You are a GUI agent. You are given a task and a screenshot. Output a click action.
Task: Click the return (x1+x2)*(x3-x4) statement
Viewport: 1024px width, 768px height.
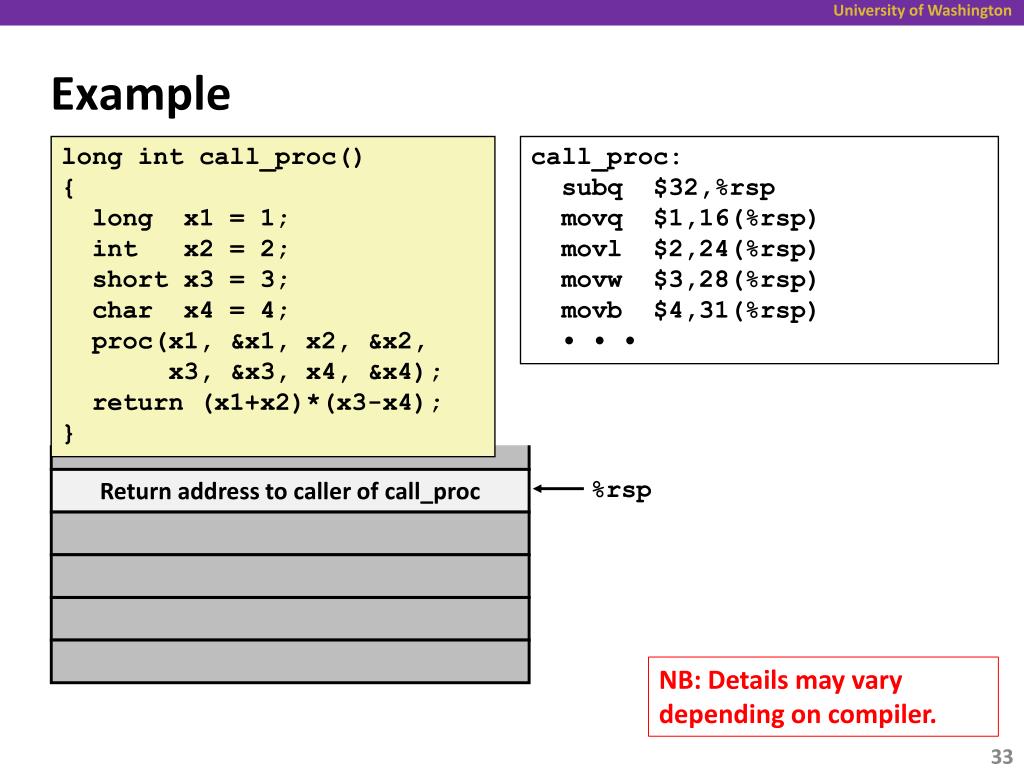click(x=266, y=403)
